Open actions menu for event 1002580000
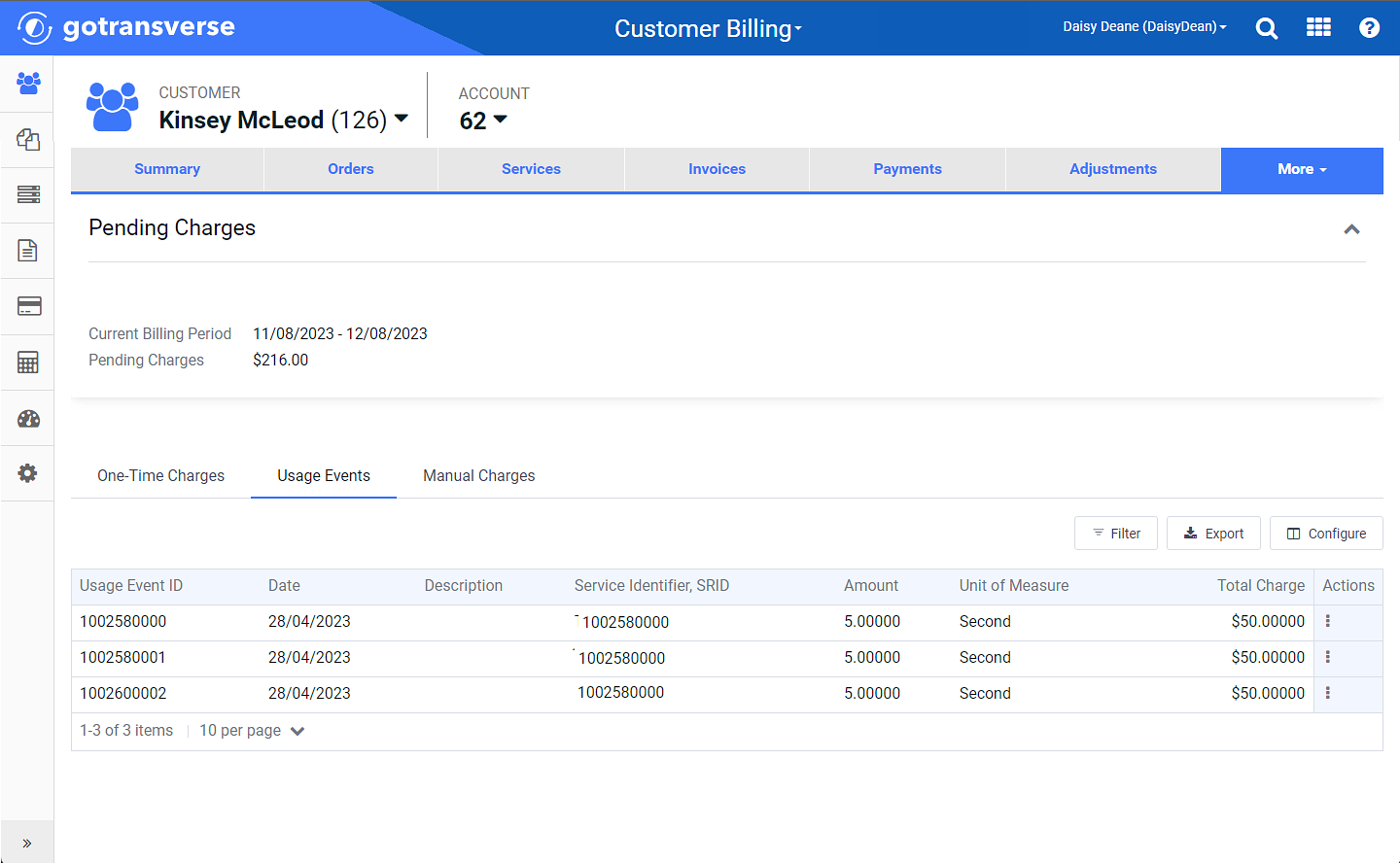Viewport: 1400px width, 863px height. [x=1328, y=621]
